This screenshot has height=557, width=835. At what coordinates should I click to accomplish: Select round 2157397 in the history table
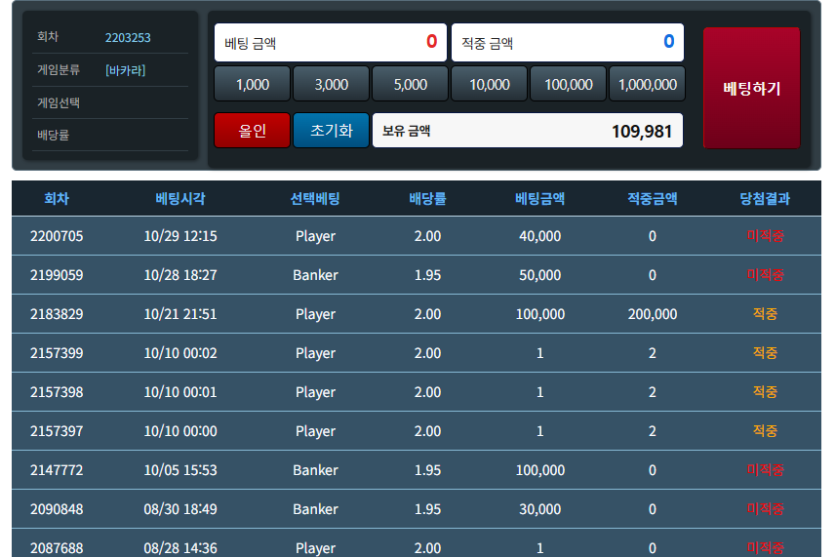56,431
